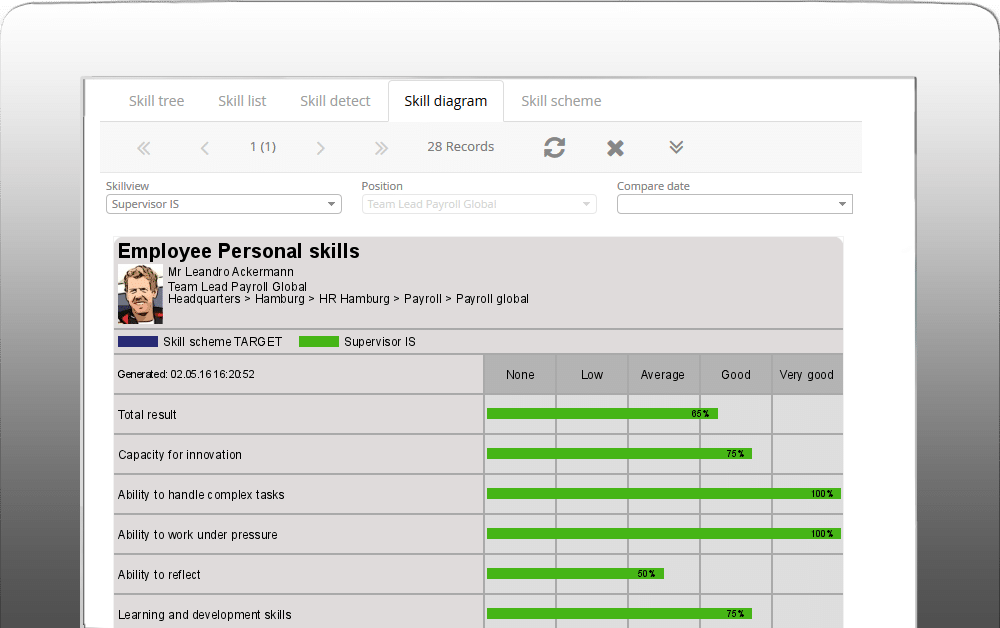Expand the double-chevron down icon
This screenshot has width=1000, height=628.
[x=676, y=147]
